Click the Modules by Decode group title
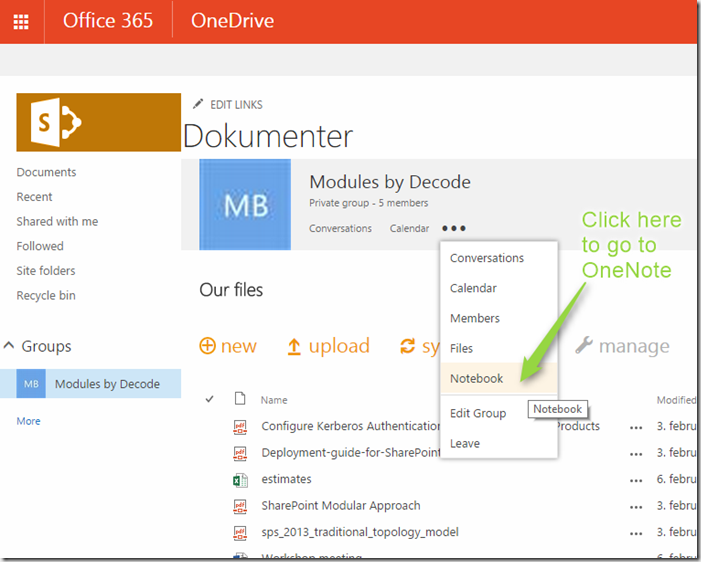This screenshot has height=562, width=701. point(390,182)
